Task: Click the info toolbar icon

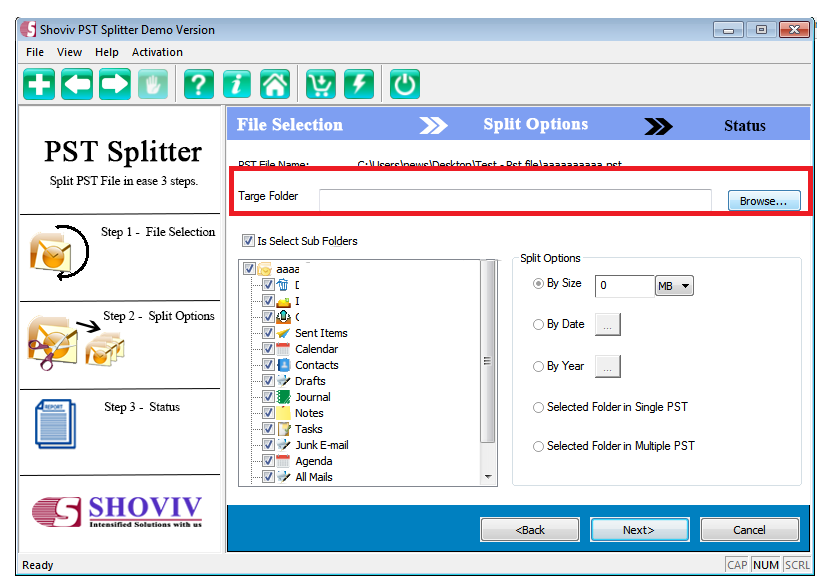Action: pos(236,84)
